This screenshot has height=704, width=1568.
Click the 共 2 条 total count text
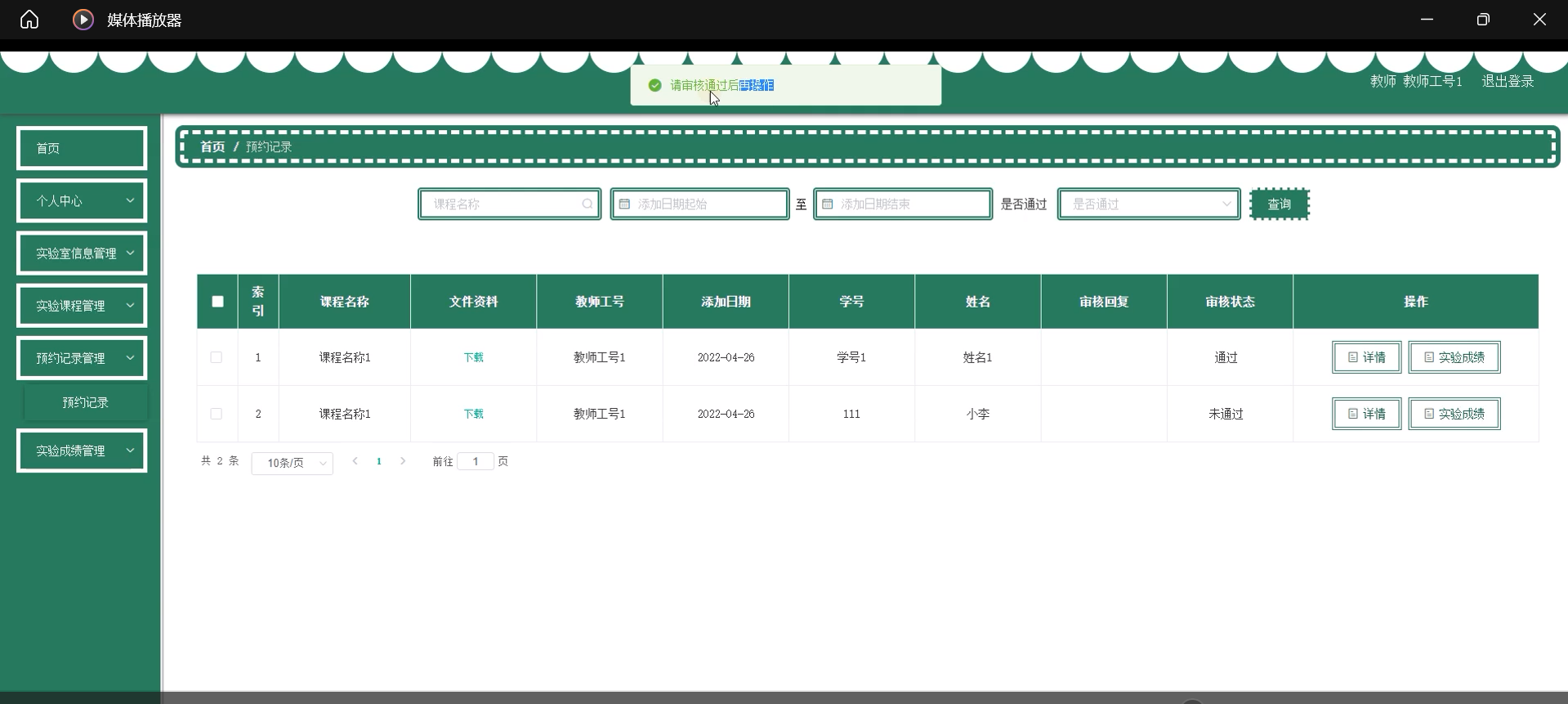(220, 461)
